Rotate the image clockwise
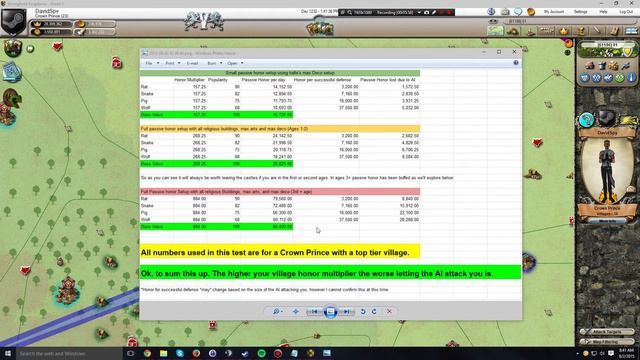This screenshot has width=640, height=360. (374, 311)
